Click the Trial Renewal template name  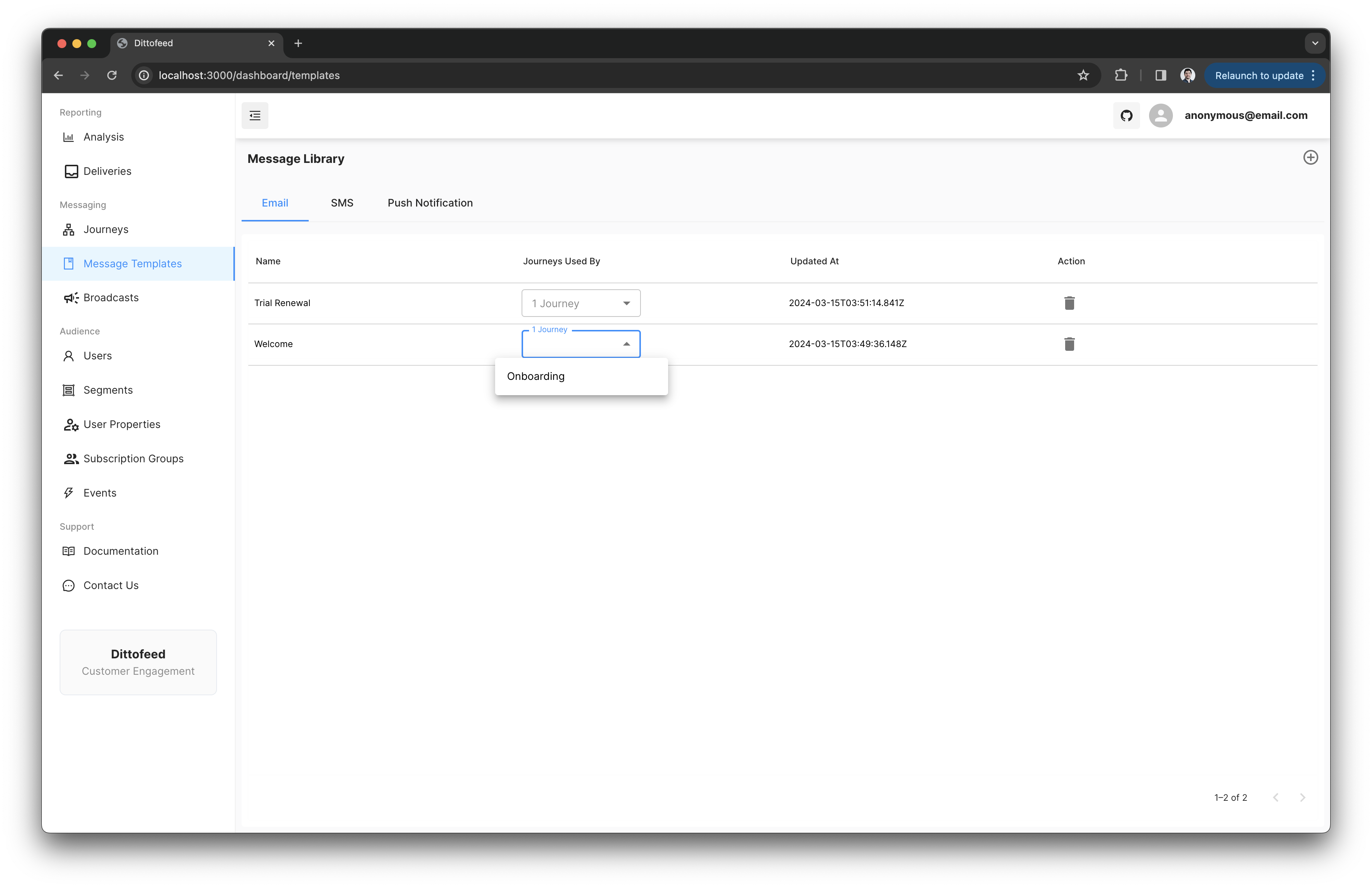coord(282,303)
